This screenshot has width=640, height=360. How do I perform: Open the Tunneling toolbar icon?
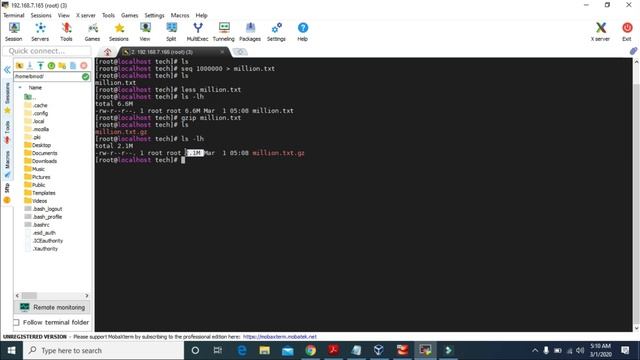pyautogui.click(x=224, y=32)
